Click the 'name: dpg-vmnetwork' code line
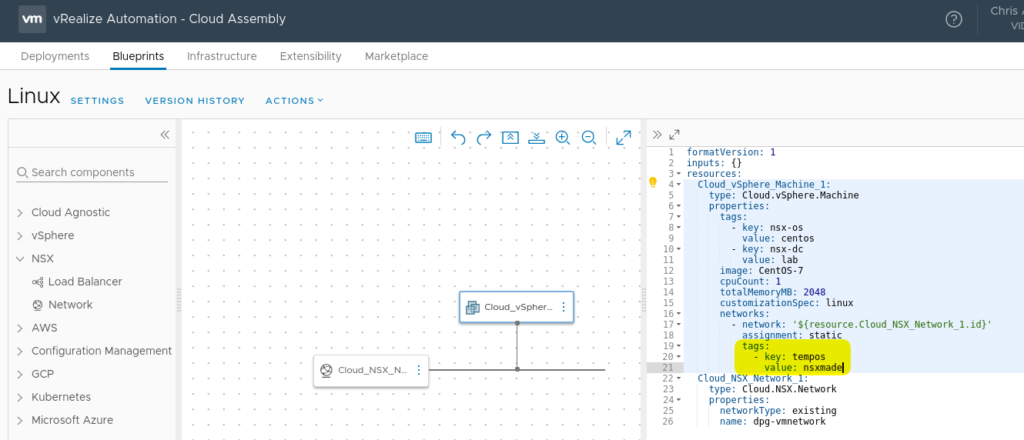Image resolution: width=1024 pixels, height=440 pixels. (x=773, y=422)
